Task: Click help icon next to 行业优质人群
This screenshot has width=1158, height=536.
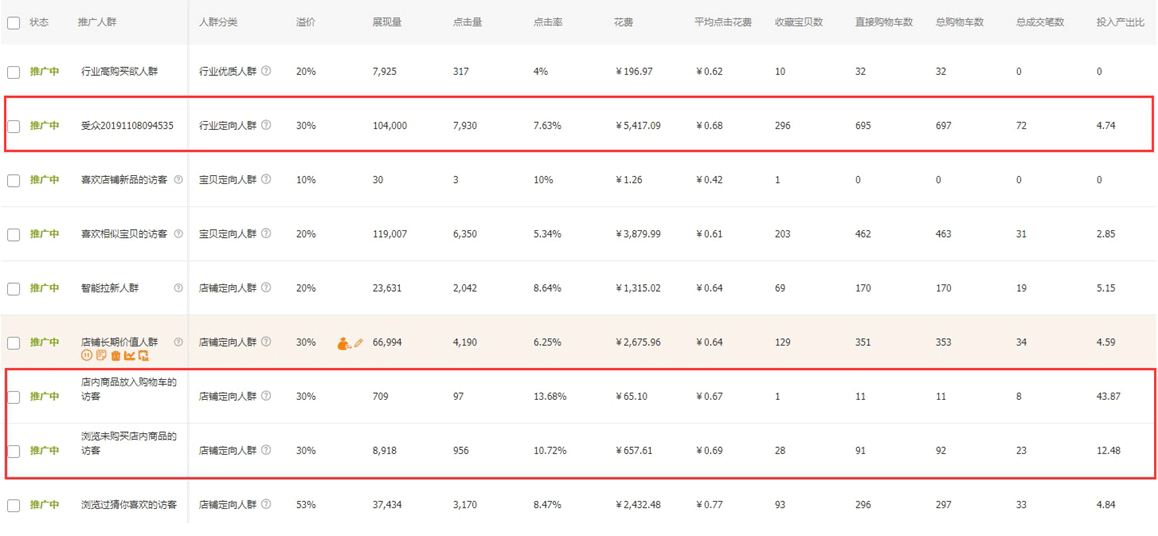Action: 266,72
